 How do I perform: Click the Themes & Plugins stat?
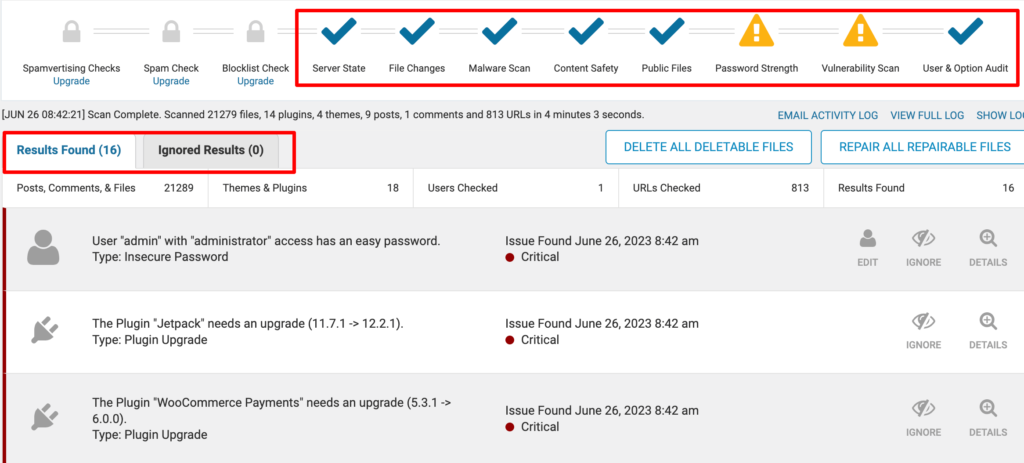[311, 188]
